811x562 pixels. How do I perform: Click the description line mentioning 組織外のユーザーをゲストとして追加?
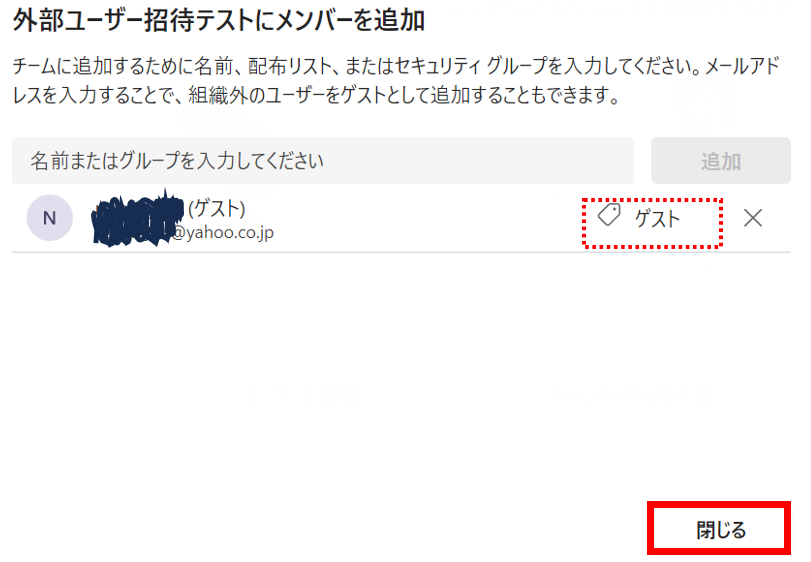coord(316,95)
